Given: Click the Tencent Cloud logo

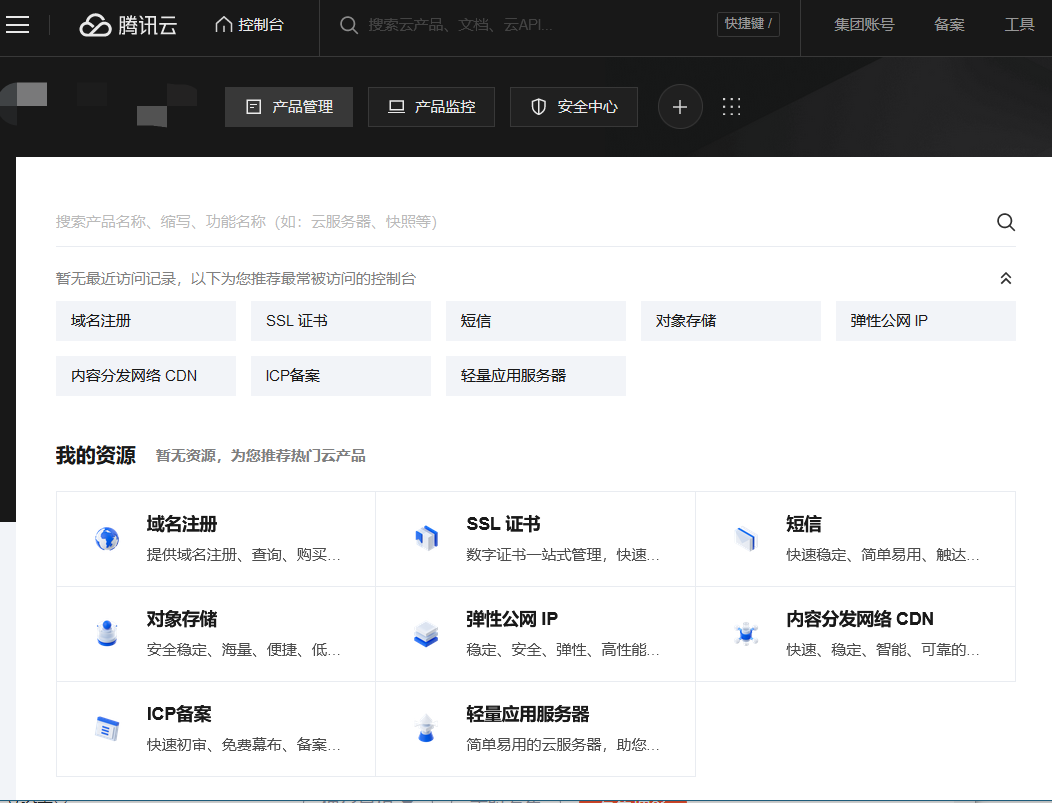Looking at the screenshot, I should (x=128, y=25).
